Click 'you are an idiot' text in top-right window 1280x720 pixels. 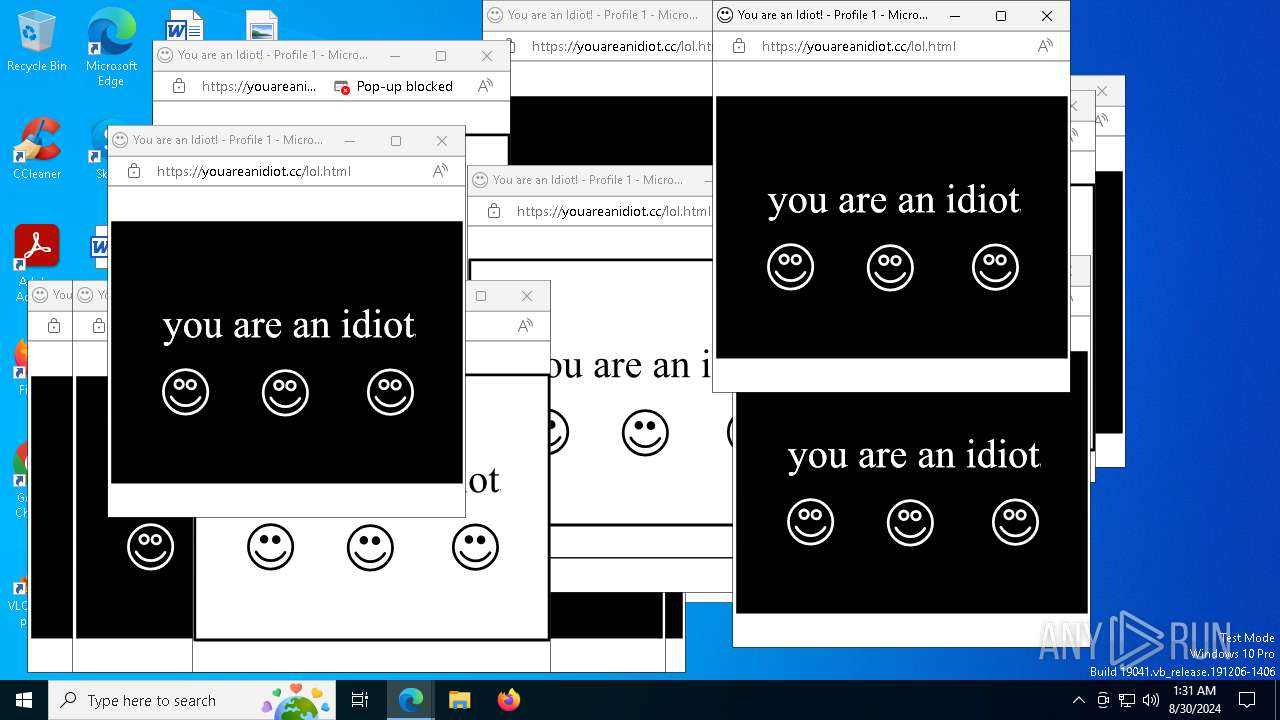[x=894, y=201]
